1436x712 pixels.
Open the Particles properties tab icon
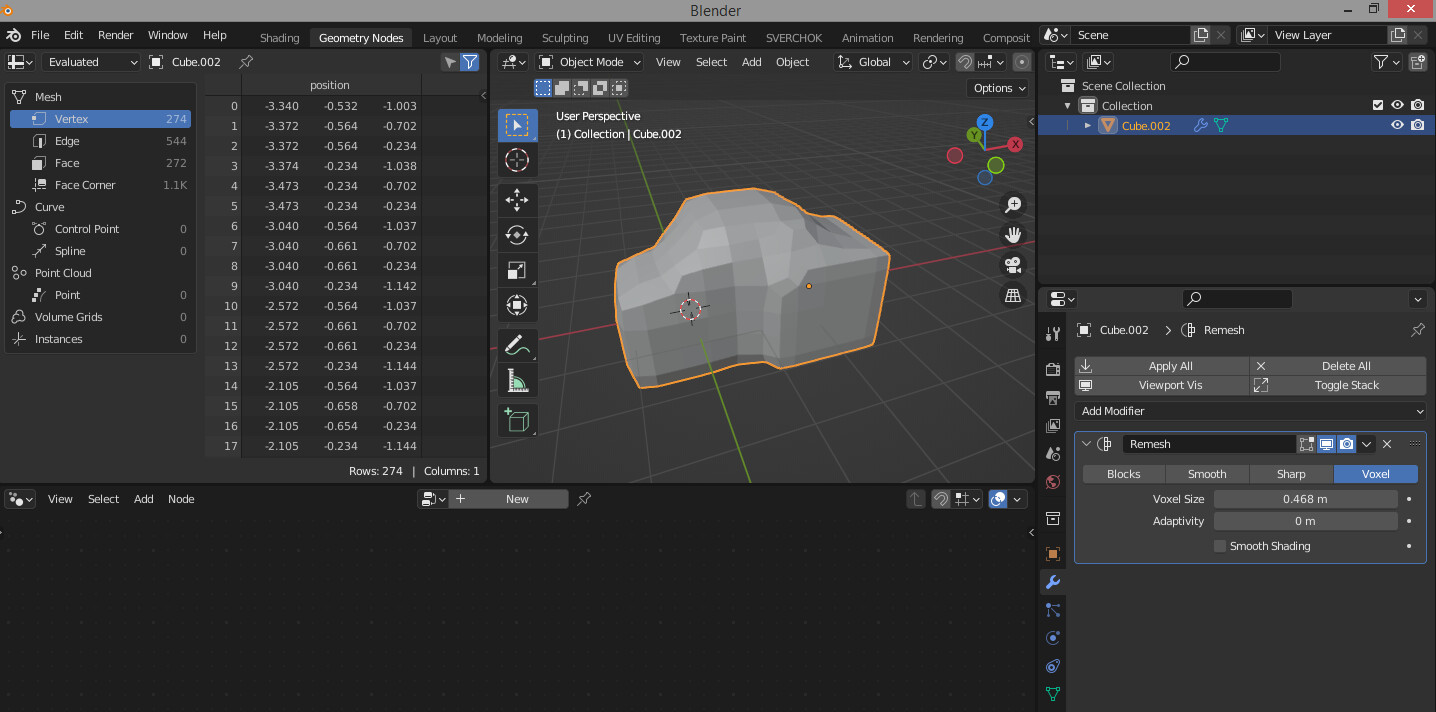(x=1052, y=610)
